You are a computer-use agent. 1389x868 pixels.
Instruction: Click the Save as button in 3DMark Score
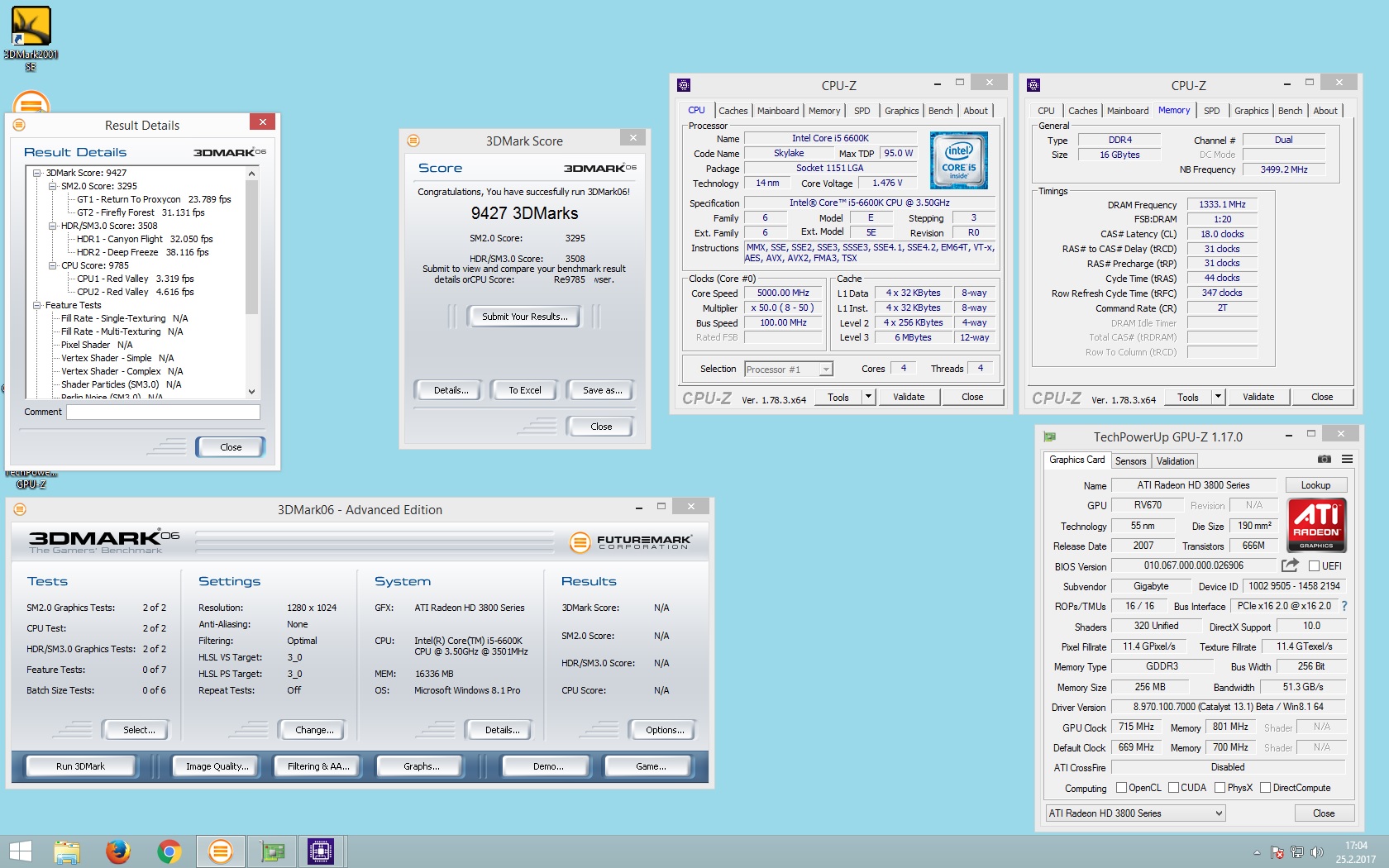pyautogui.click(x=602, y=390)
